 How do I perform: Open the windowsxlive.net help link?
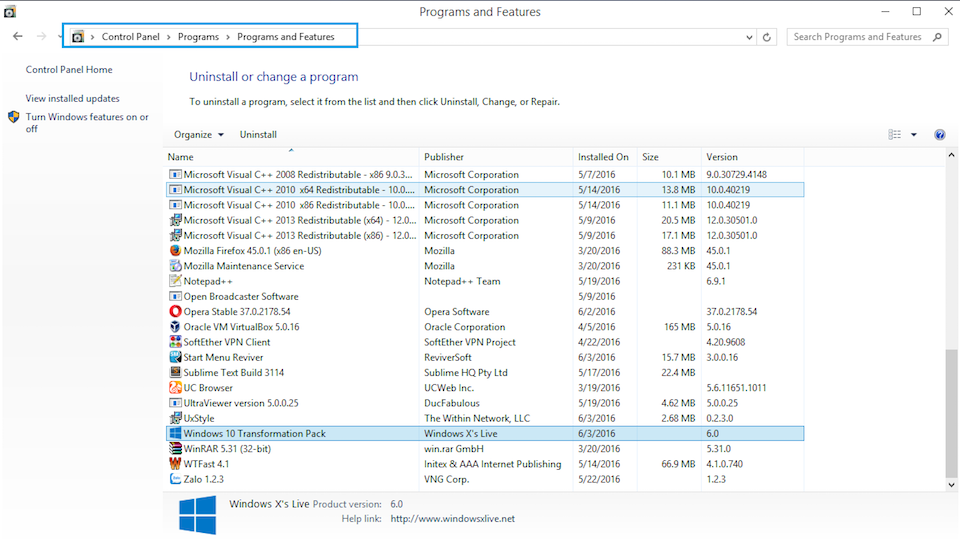[452, 519]
